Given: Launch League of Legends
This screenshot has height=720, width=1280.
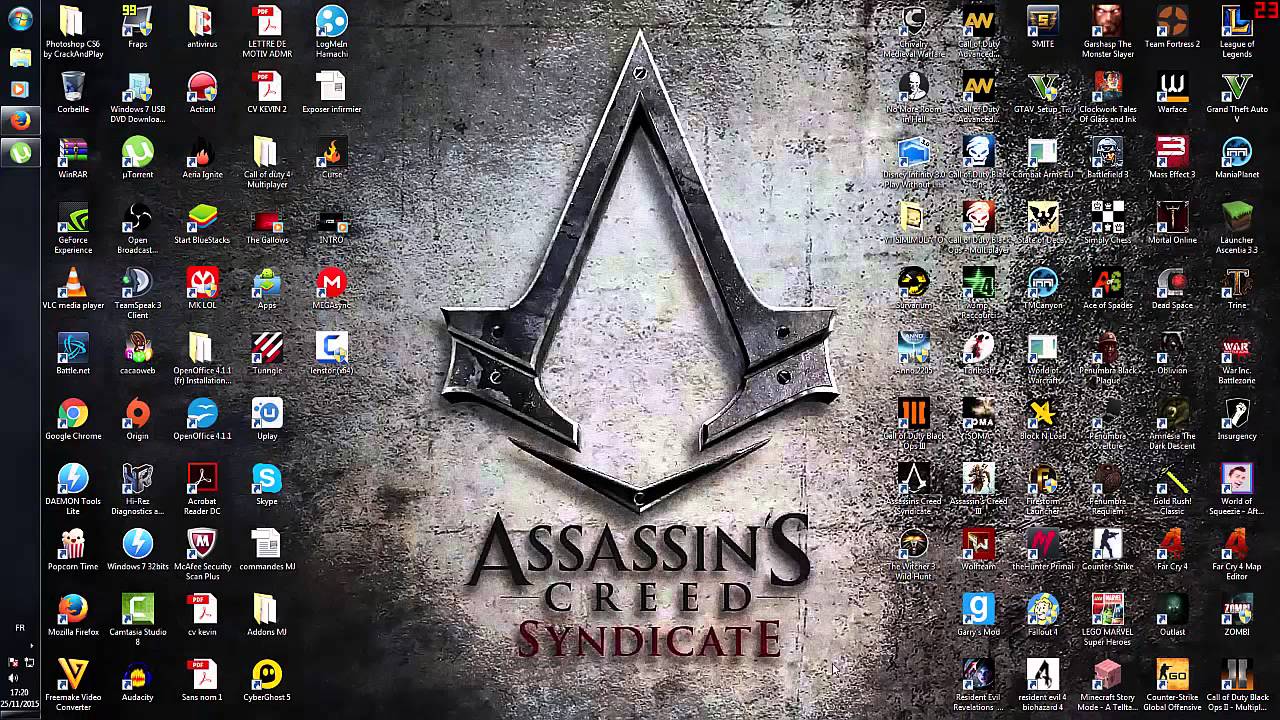Looking at the screenshot, I should [1237, 32].
